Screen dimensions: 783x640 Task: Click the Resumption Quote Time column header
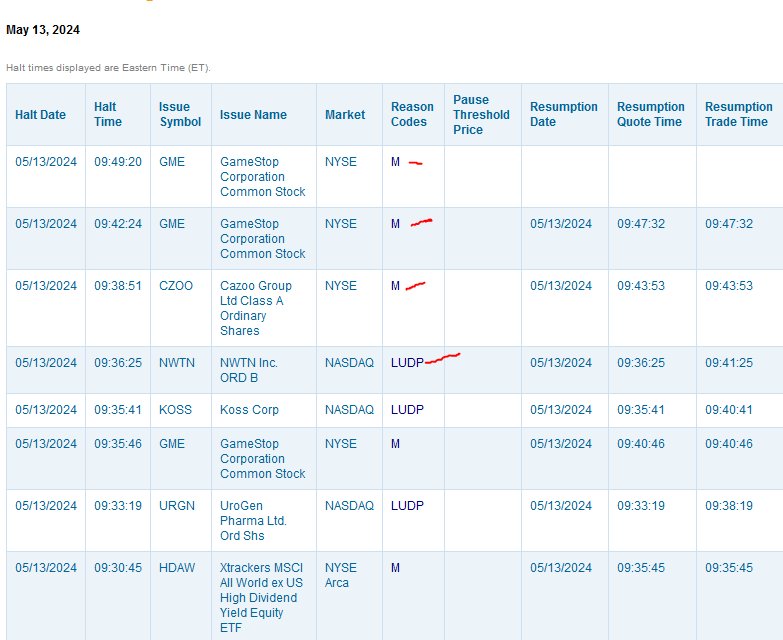tap(651, 114)
